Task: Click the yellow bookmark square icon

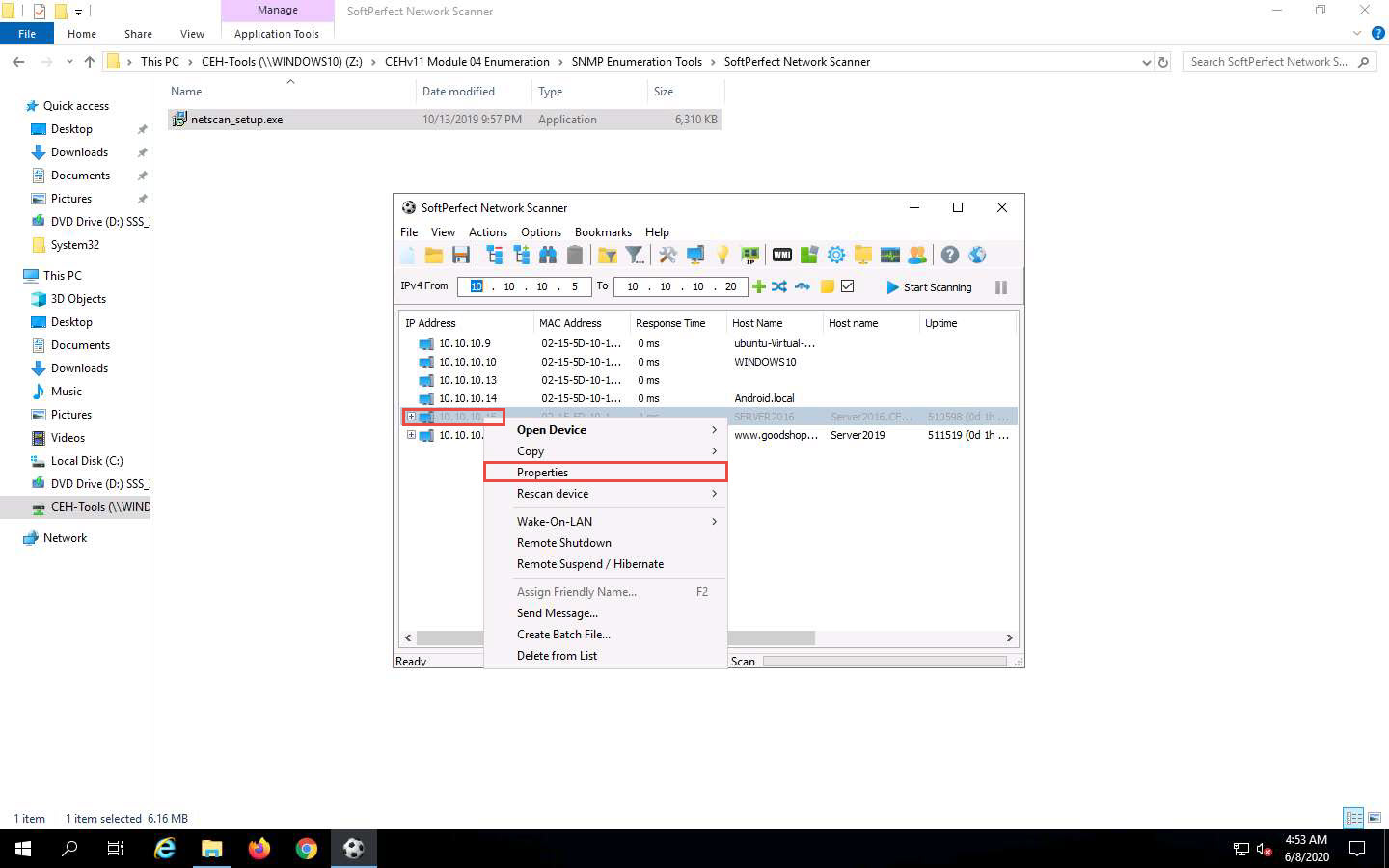Action: [827, 286]
